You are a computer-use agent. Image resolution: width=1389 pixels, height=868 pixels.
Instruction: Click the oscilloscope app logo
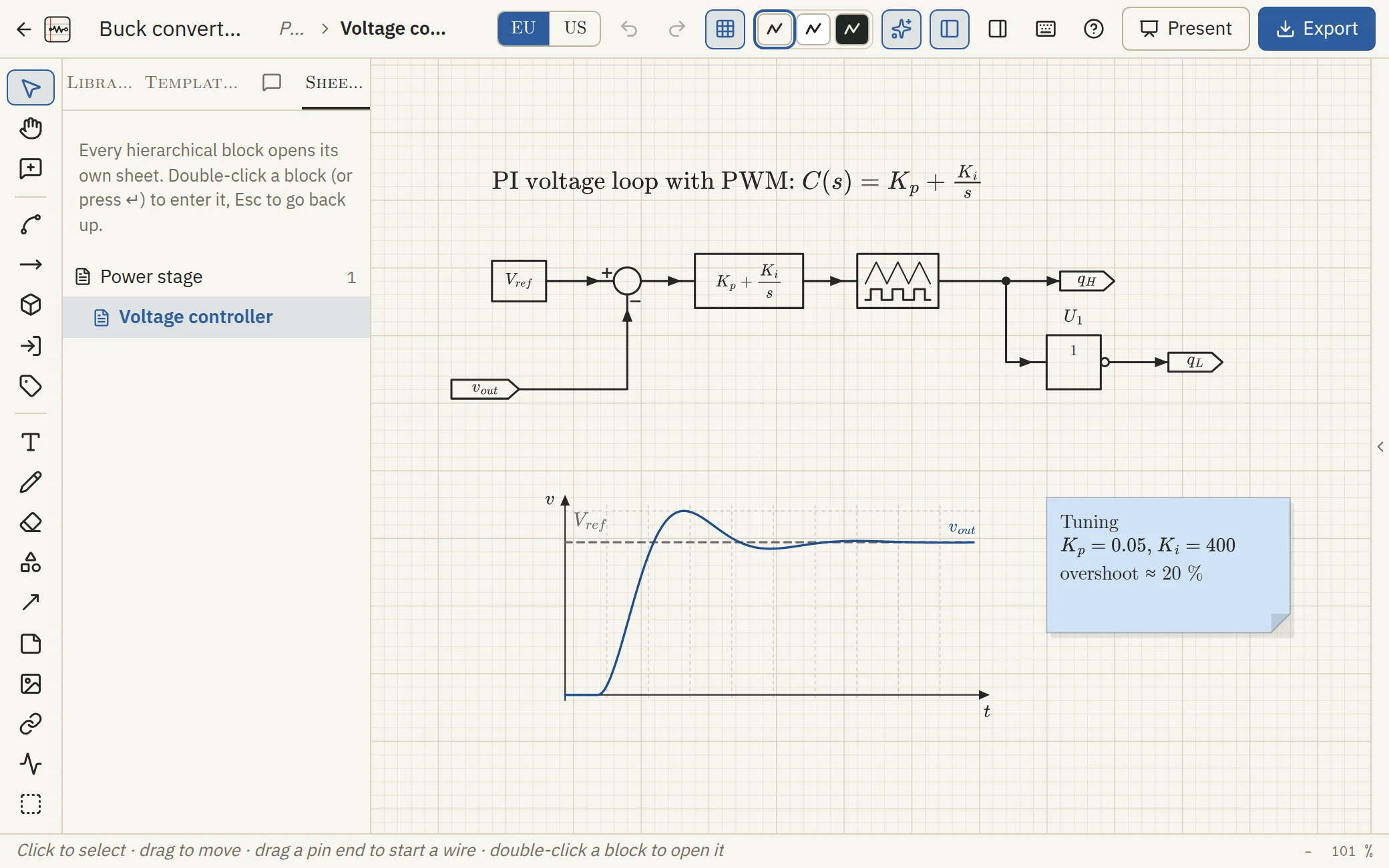coord(57,29)
